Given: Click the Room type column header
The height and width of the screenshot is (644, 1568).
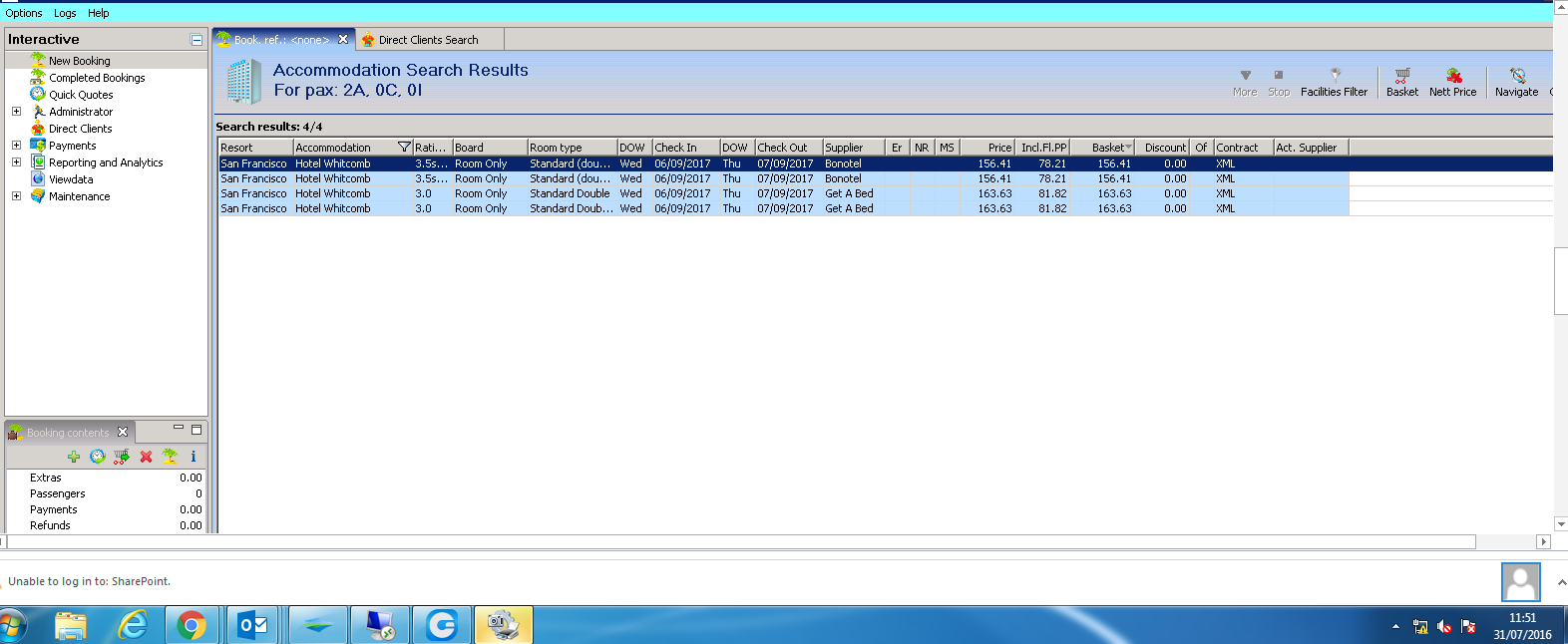Looking at the screenshot, I should 572,148.
